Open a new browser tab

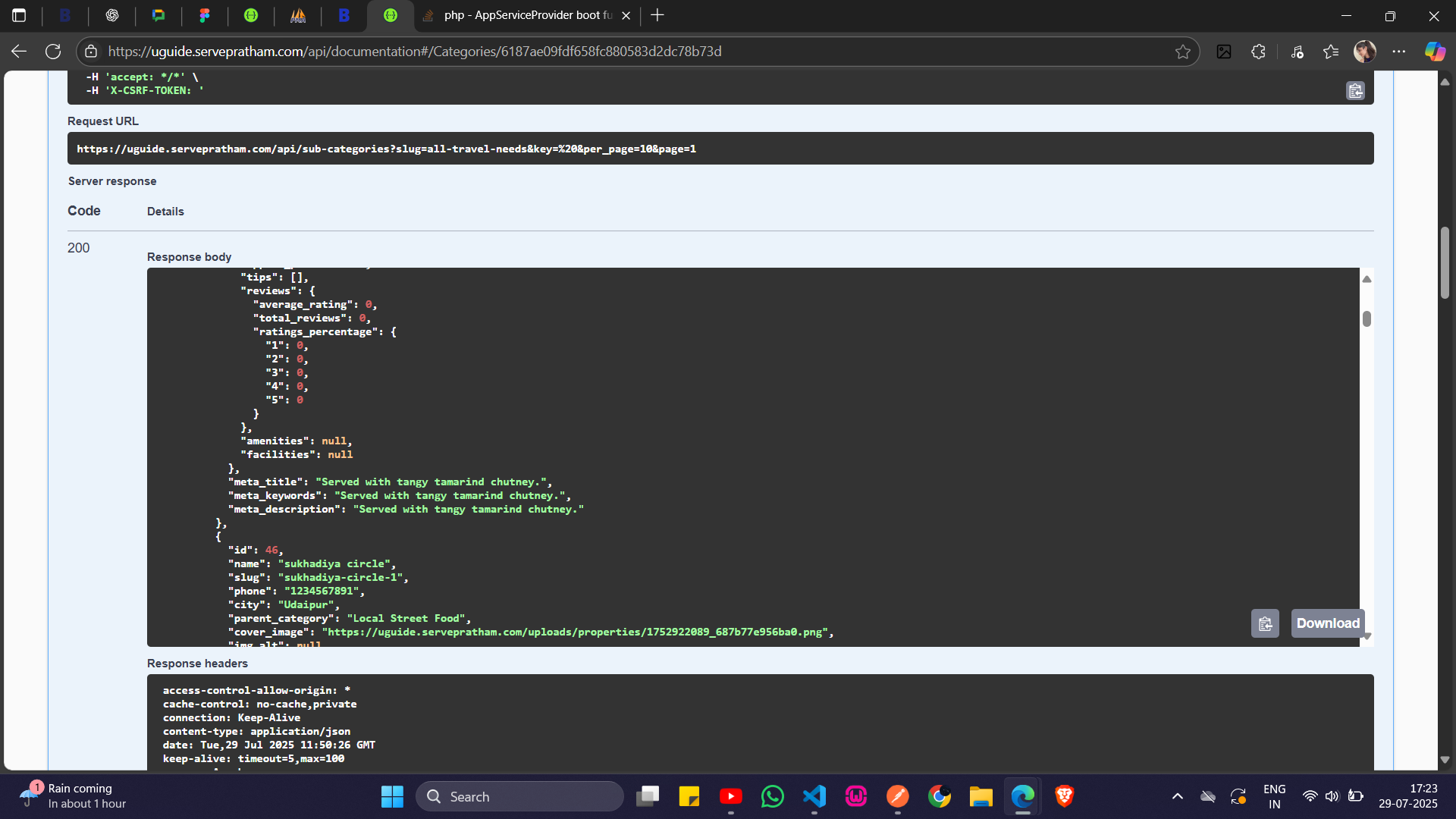[x=657, y=15]
